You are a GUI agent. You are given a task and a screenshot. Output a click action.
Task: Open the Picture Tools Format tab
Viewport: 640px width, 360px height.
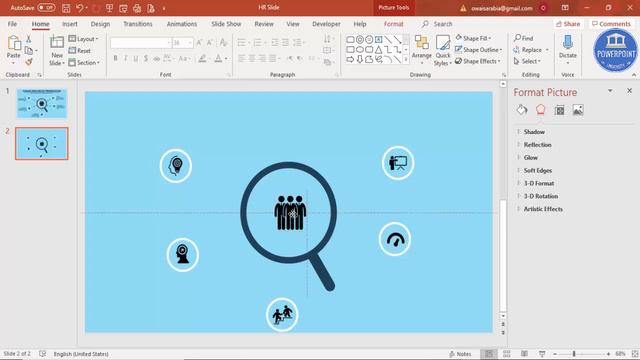393,24
